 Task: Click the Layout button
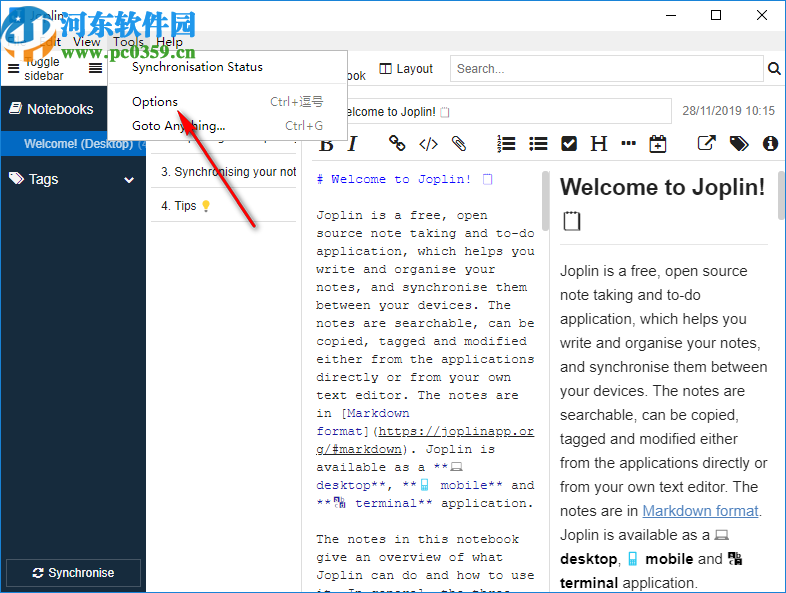click(x=406, y=69)
